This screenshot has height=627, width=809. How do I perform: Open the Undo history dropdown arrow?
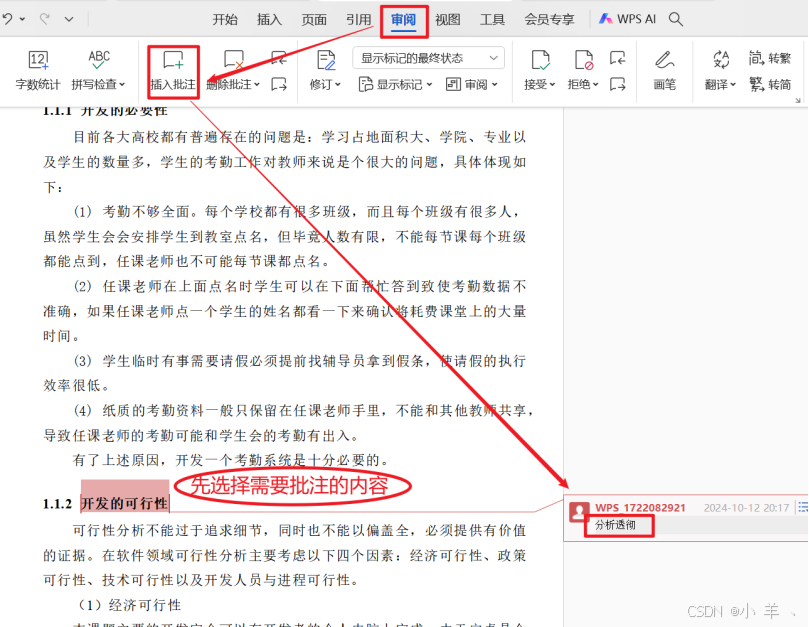click(22, 20)
